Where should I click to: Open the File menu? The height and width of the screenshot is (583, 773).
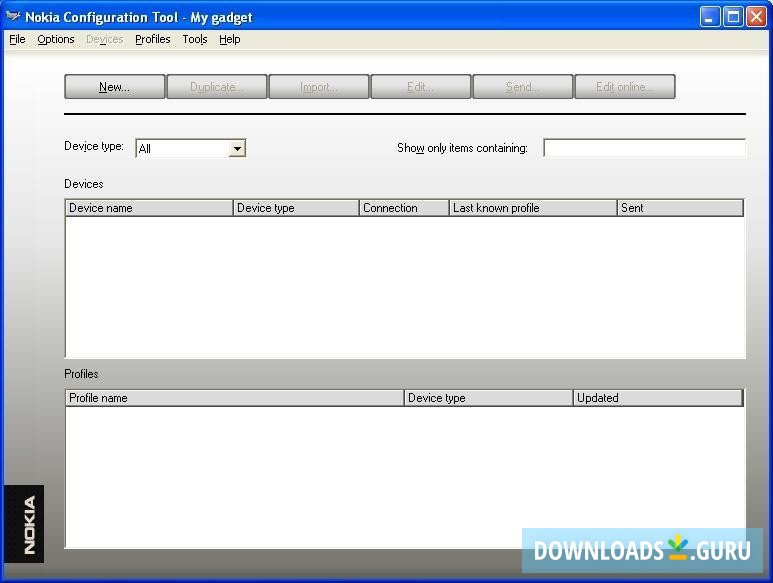point(17,39)
